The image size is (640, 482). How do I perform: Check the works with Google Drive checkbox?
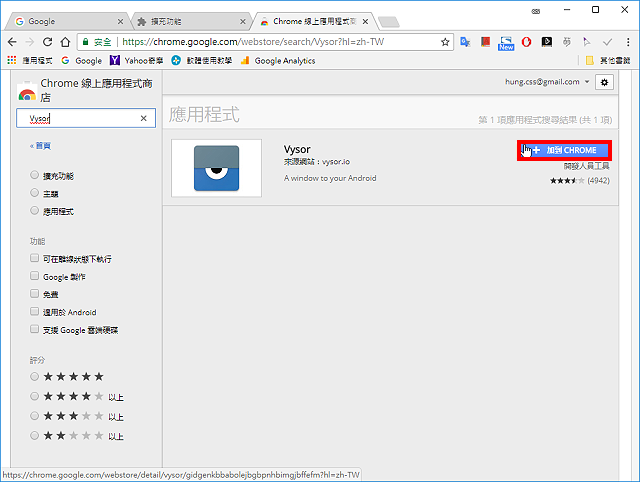[34, 329]
